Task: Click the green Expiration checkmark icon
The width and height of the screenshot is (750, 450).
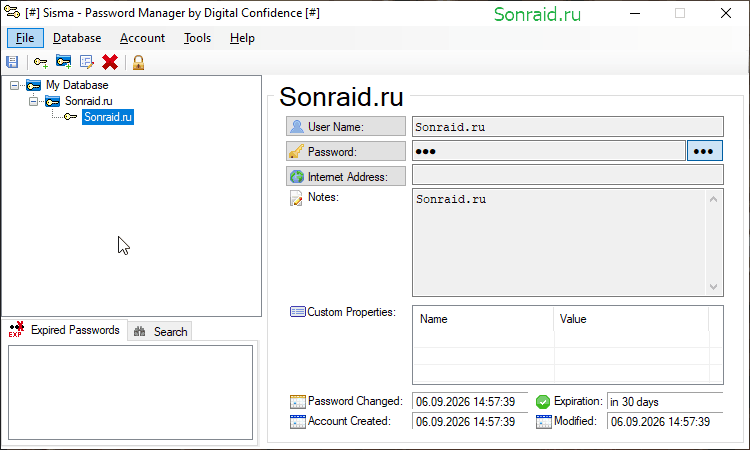Action: coord(543,402)
